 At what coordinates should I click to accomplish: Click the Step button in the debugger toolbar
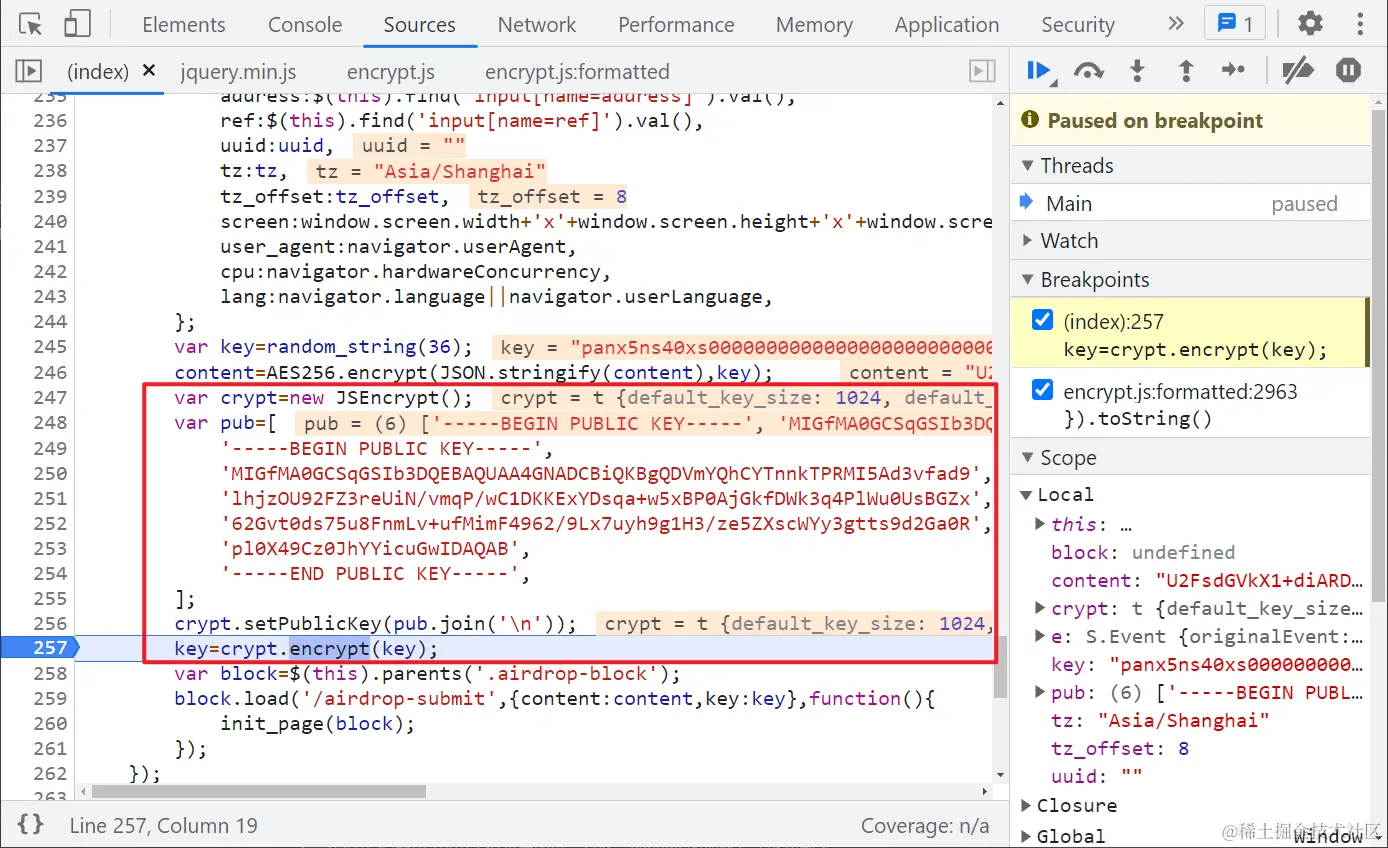(1234, 70)
